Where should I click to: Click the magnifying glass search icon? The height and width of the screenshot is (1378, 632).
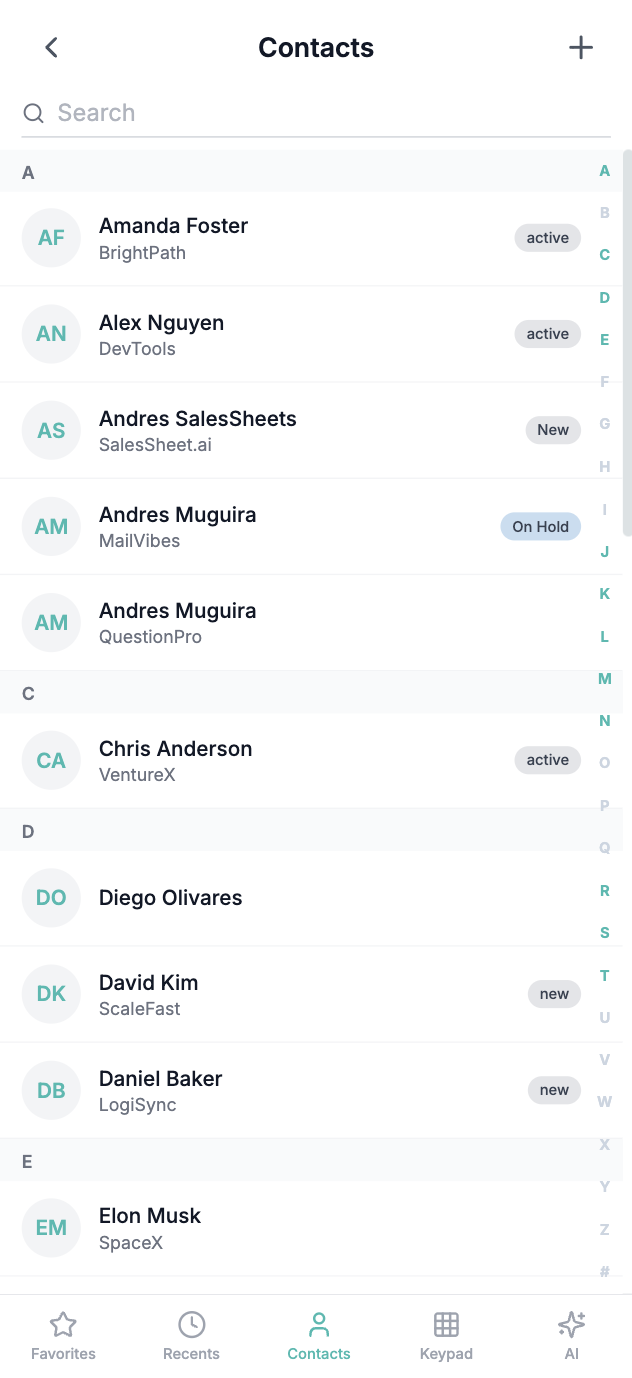(x=33, y=112)
